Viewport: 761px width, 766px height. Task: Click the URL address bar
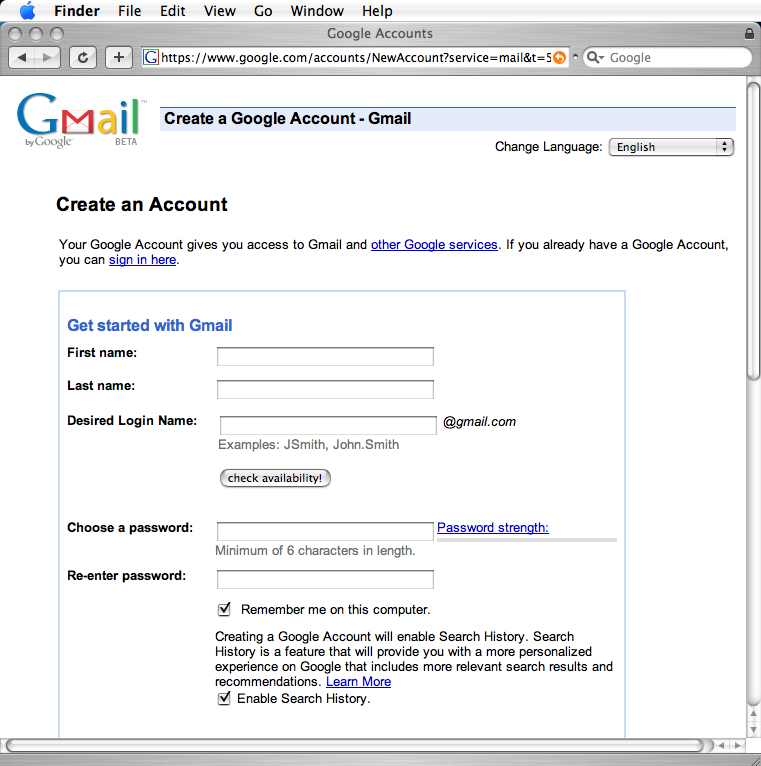356,58
